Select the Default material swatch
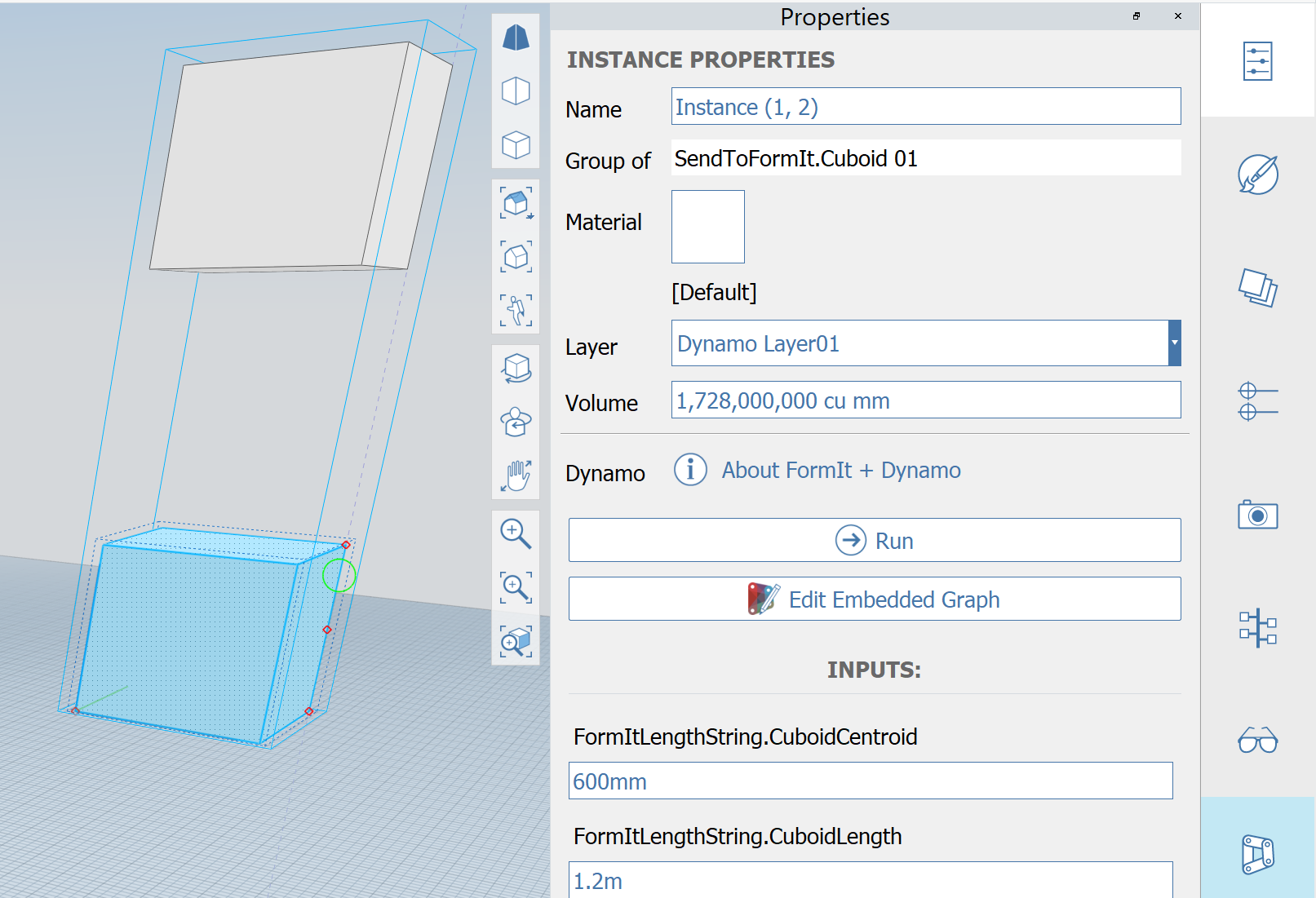1316x898 pixels. point(707,226)
